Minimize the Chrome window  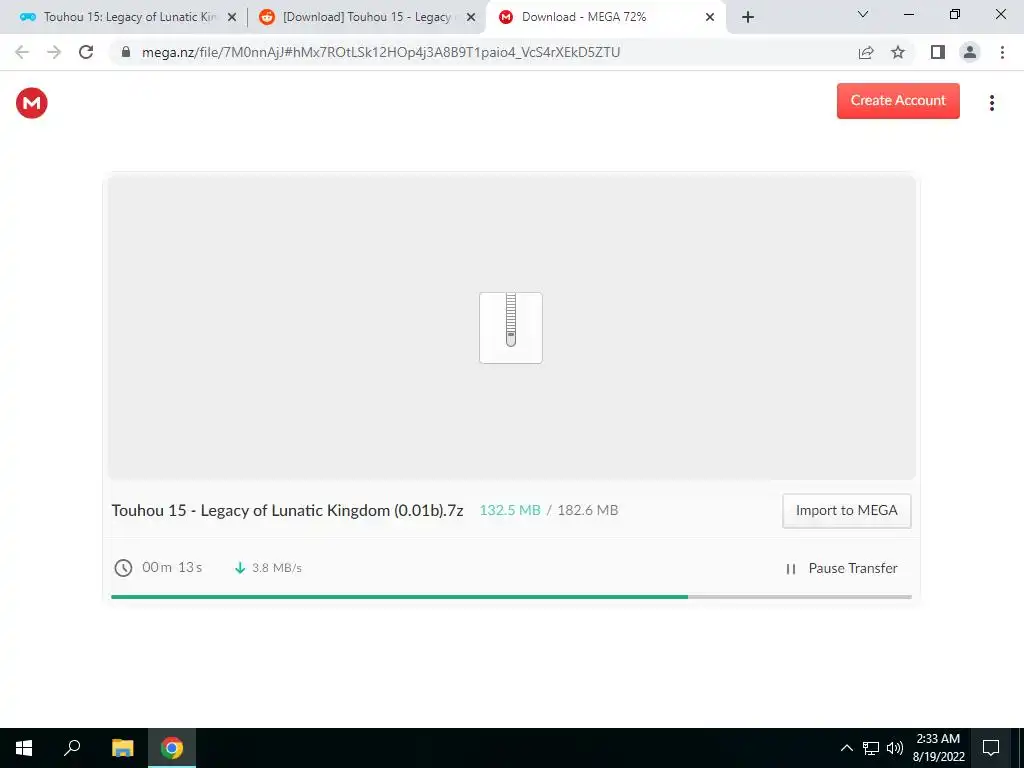coord(908,14)
